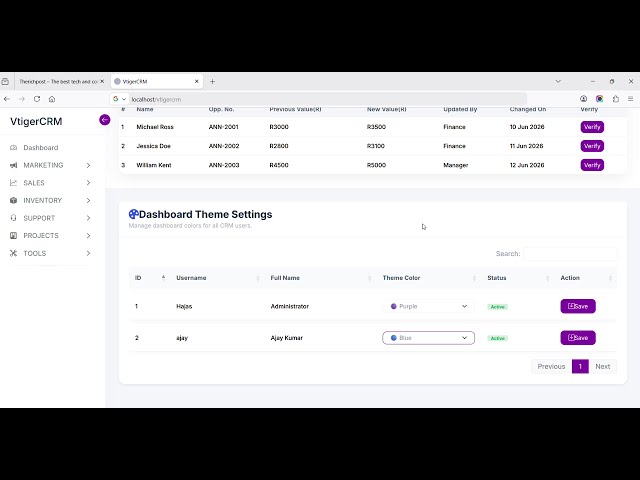This screenshot has height=480, width=640.
Task: Sort table by Theme Color column
Action: click(x=429, y=278)
